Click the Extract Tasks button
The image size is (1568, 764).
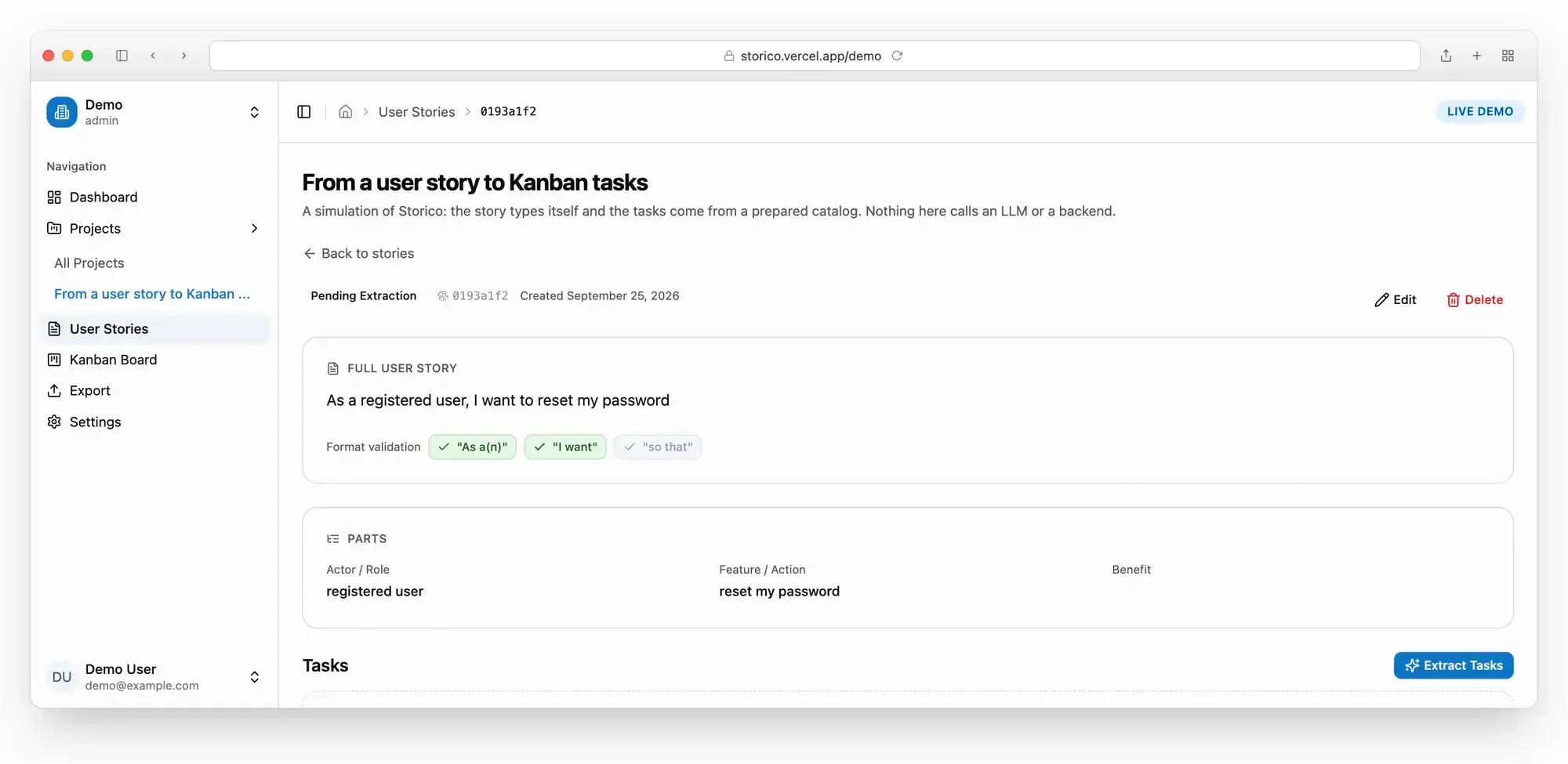click(x=1454, y=665)
